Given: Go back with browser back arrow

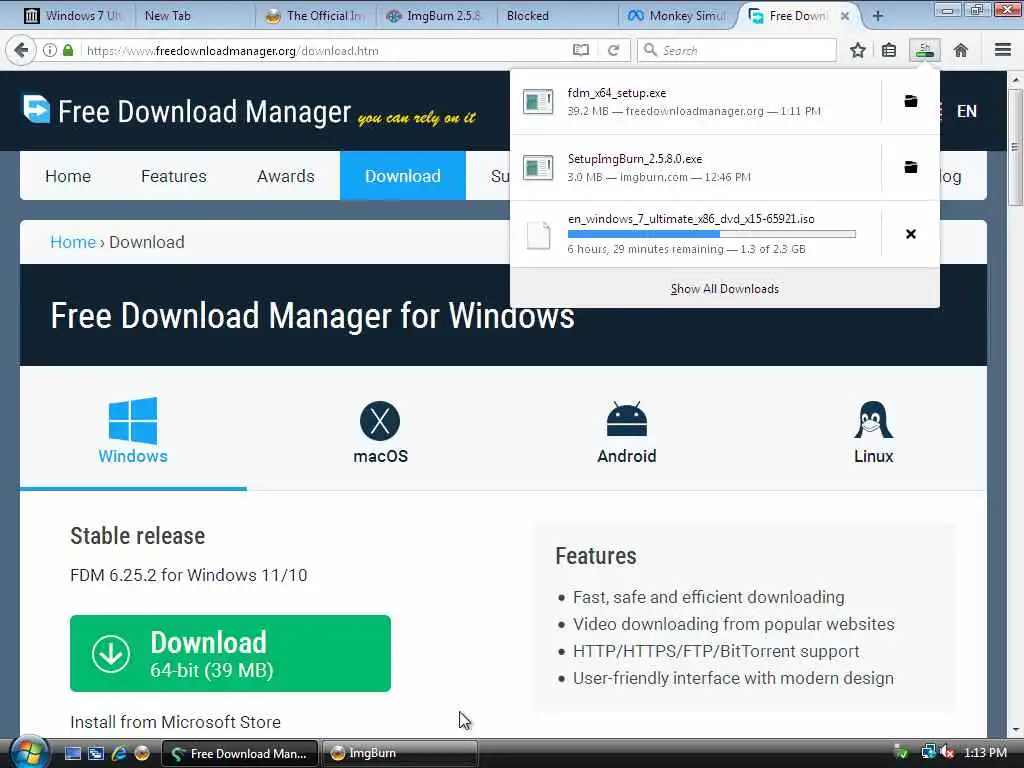Looking at the screenshot, I should click(21, 50).
